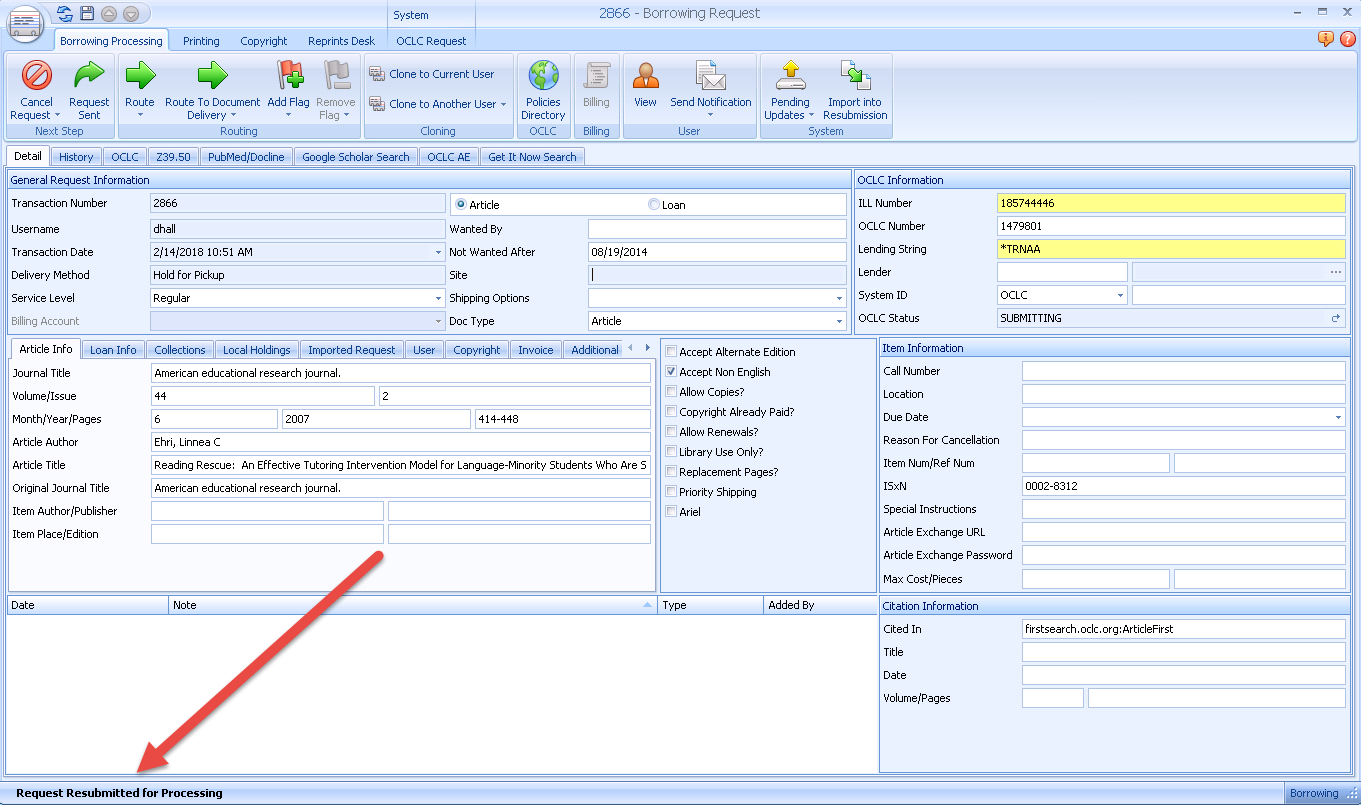Enable the Priority Shipping checkbox
1361x805 pixels.
pos(670,491)
